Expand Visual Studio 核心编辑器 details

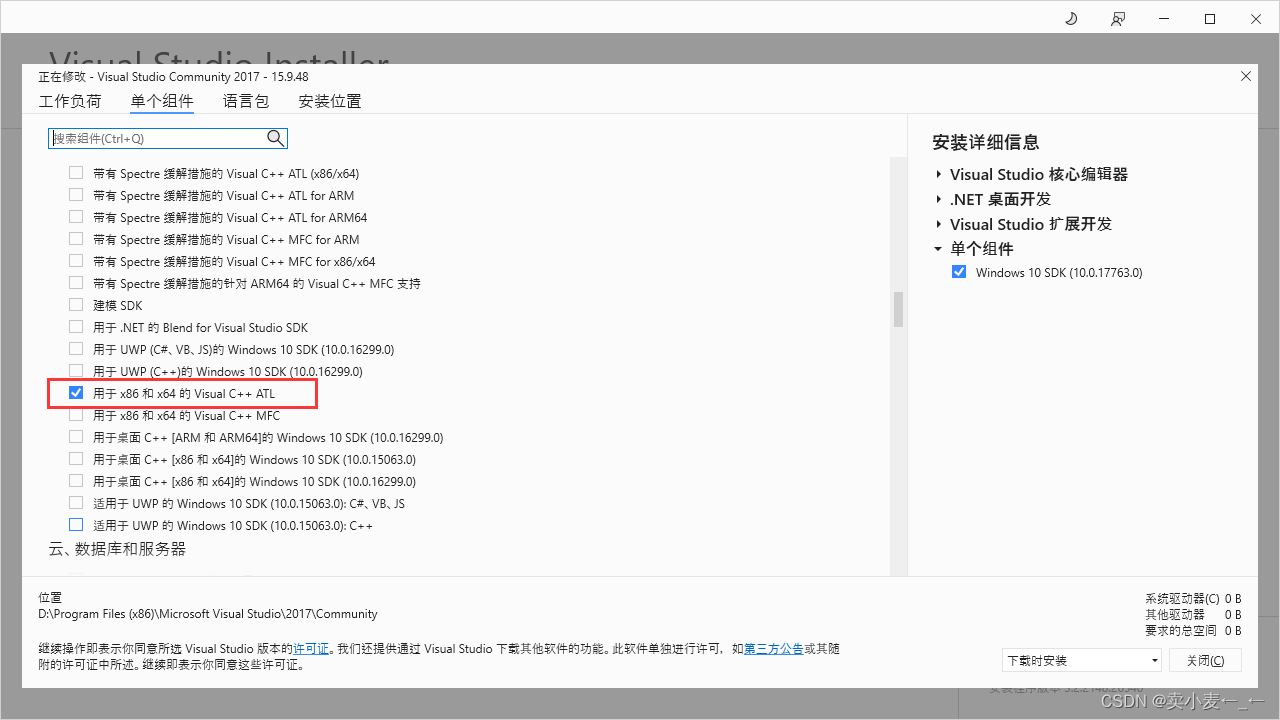[938, 175]
